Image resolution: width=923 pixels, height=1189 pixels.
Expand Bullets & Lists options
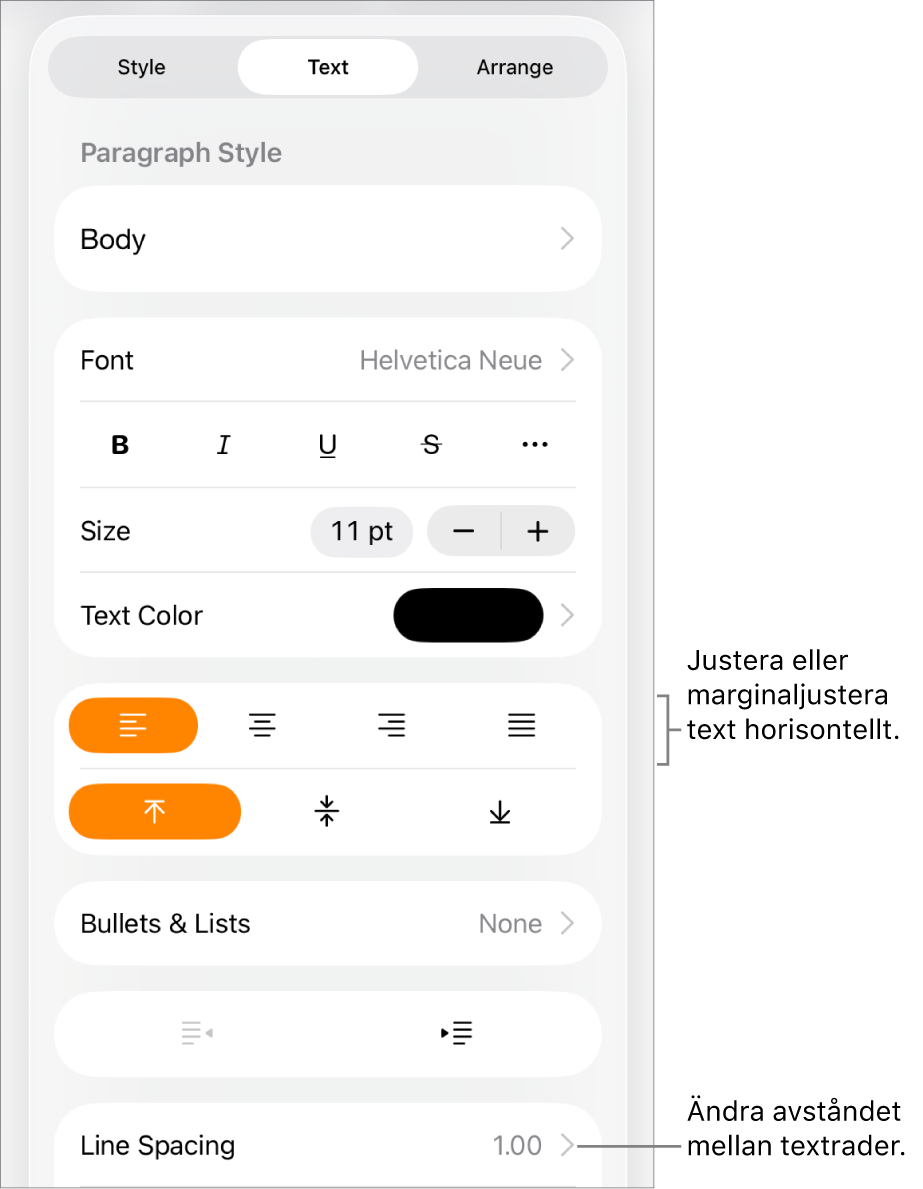(x=327, y=924)
